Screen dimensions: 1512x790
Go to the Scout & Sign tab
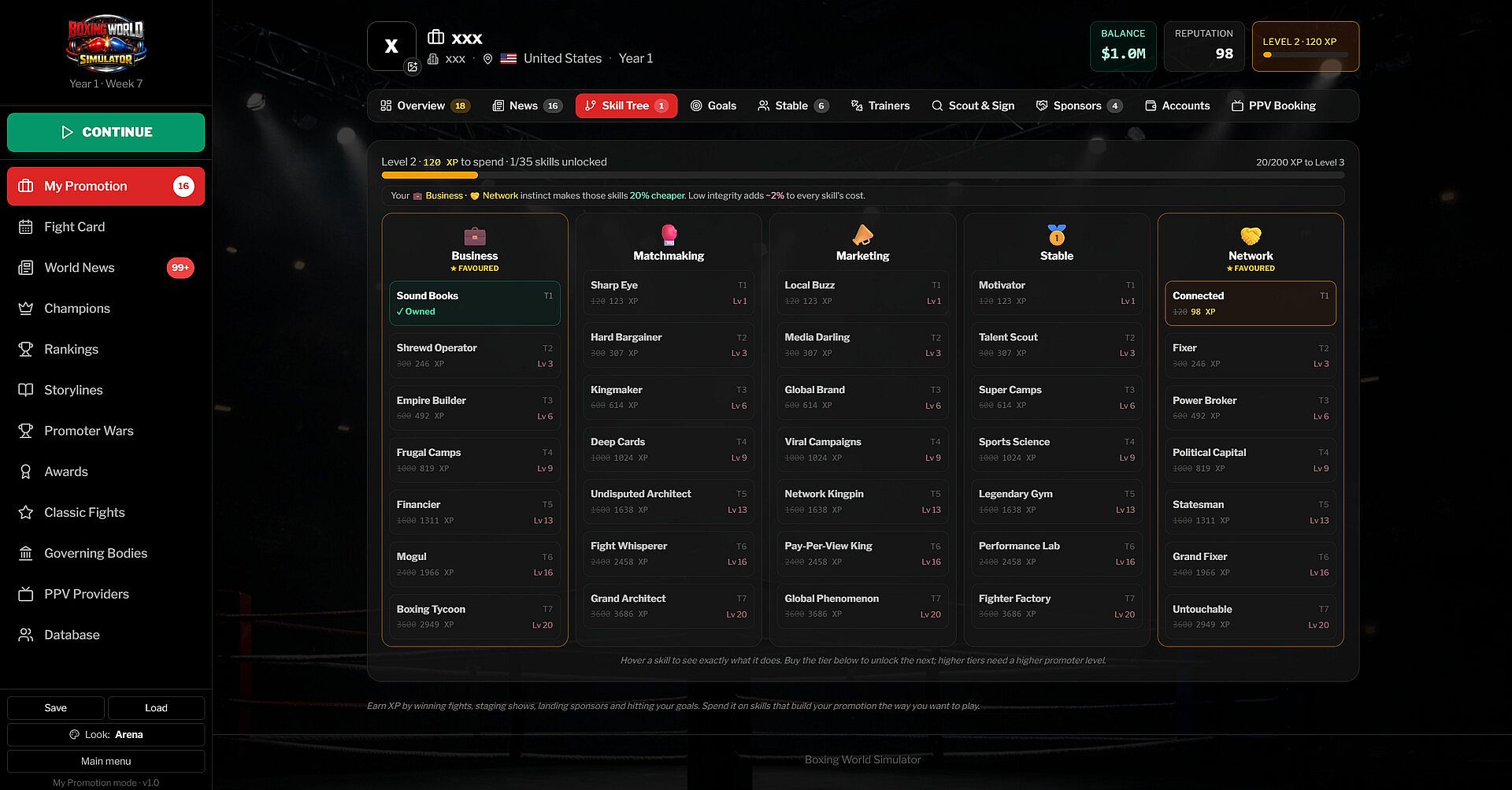click(973, 106)
